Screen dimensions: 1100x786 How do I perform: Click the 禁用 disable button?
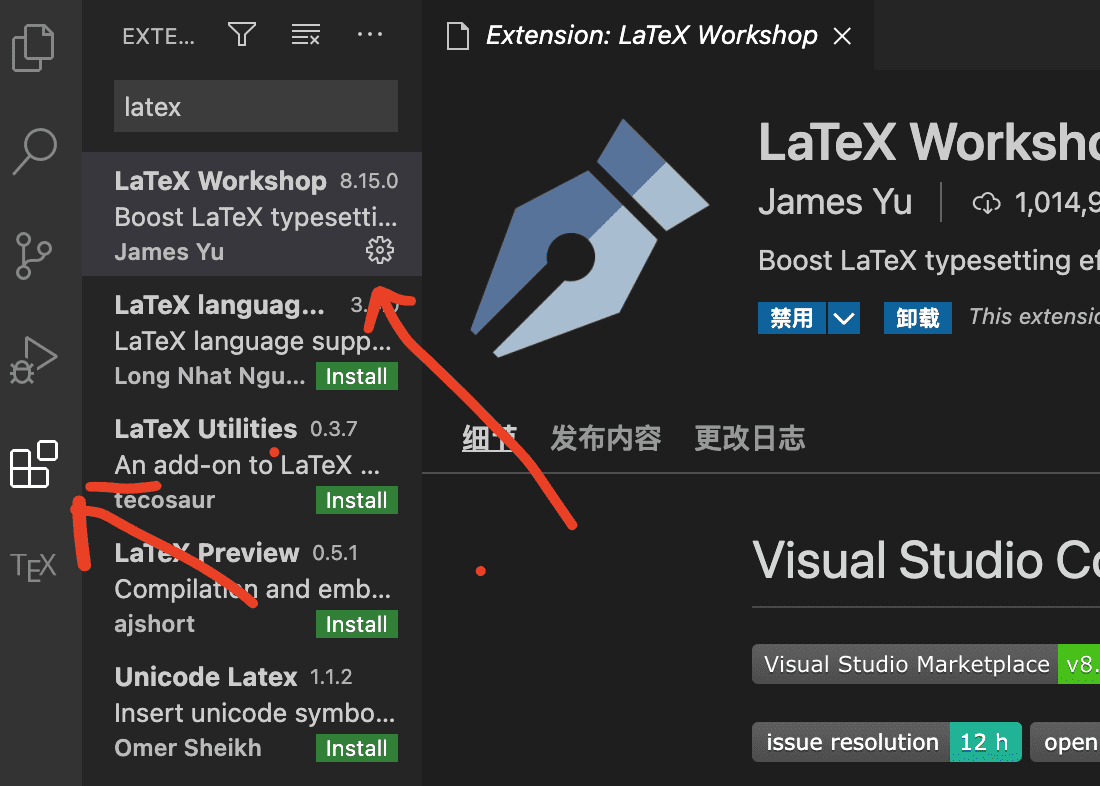pyautogui.click(x=791, y=318)
